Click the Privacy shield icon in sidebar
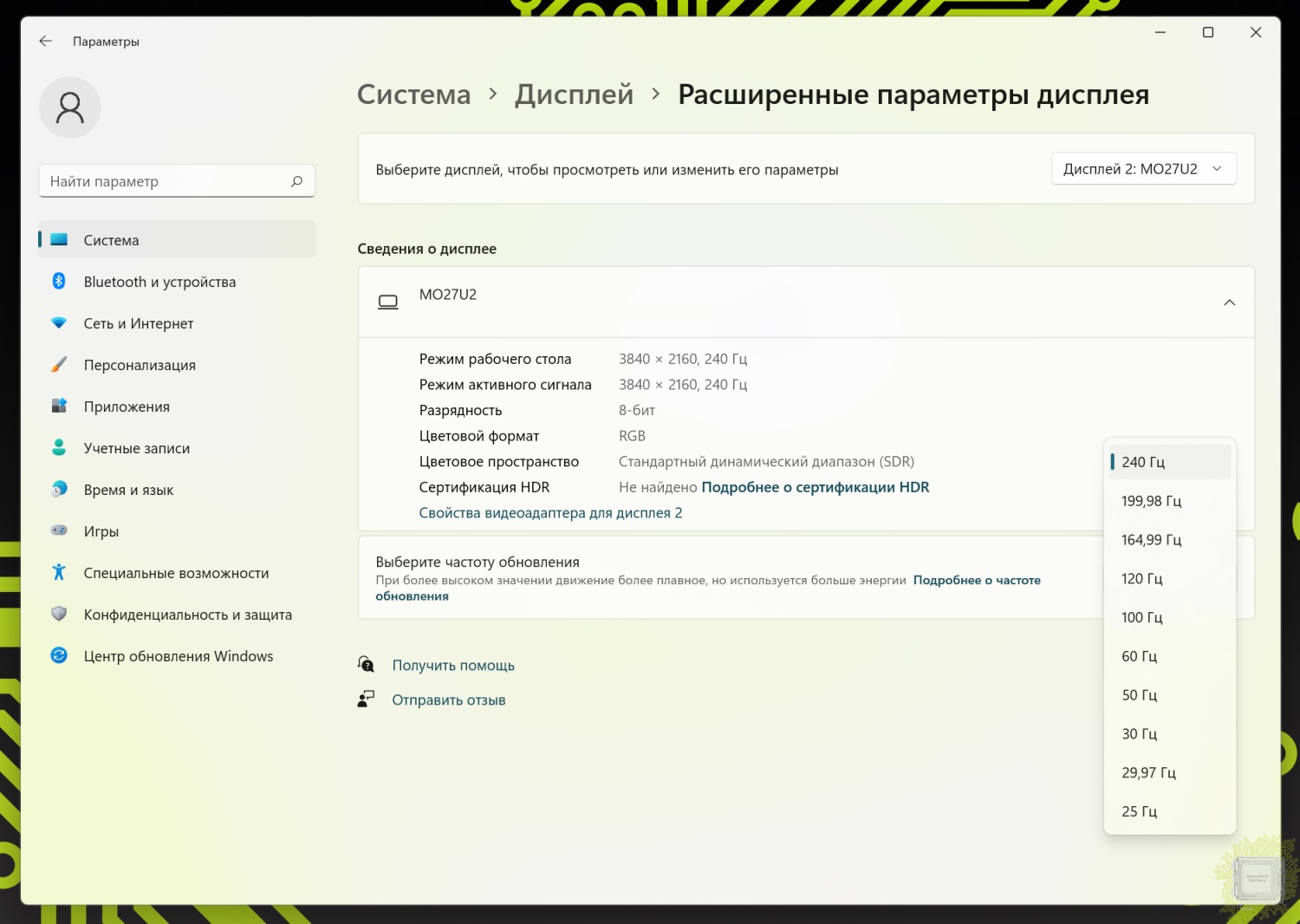Screen dimensions: 1300x924 (x=59, y=614)
